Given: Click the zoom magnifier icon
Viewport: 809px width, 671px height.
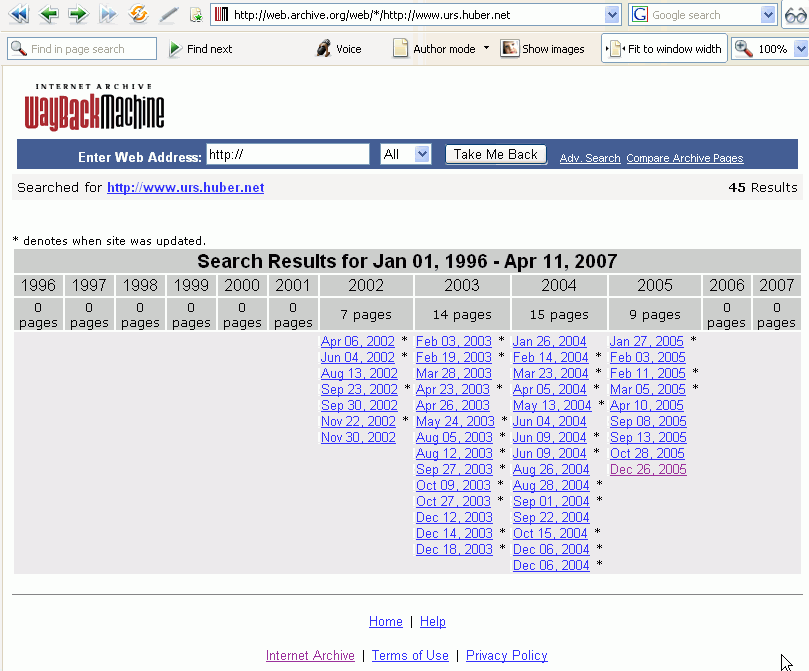Looking at the screenshot, I should coord(743,48).
